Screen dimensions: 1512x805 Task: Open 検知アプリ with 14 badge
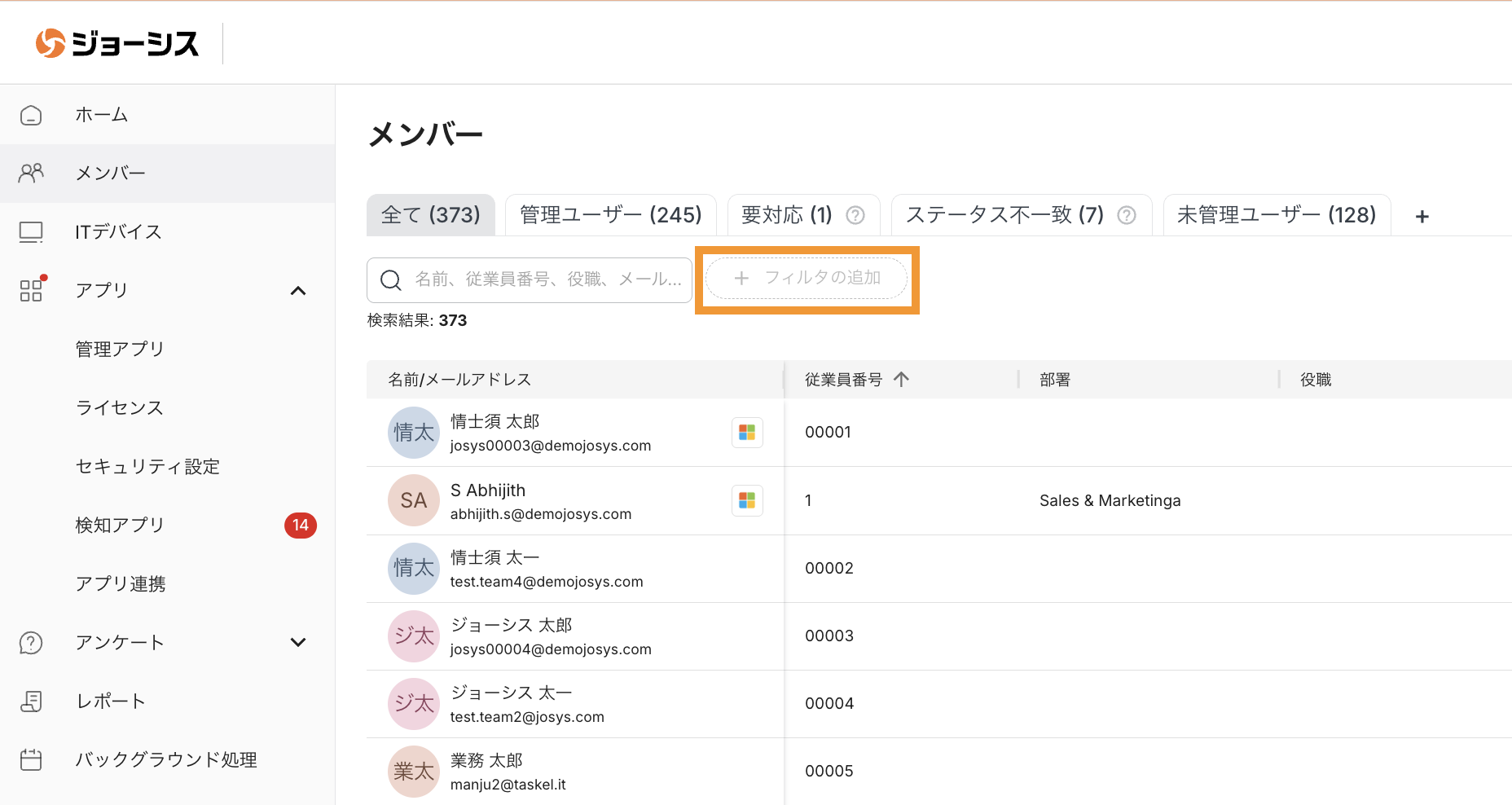pyautogui.click(x=120, y=526)
